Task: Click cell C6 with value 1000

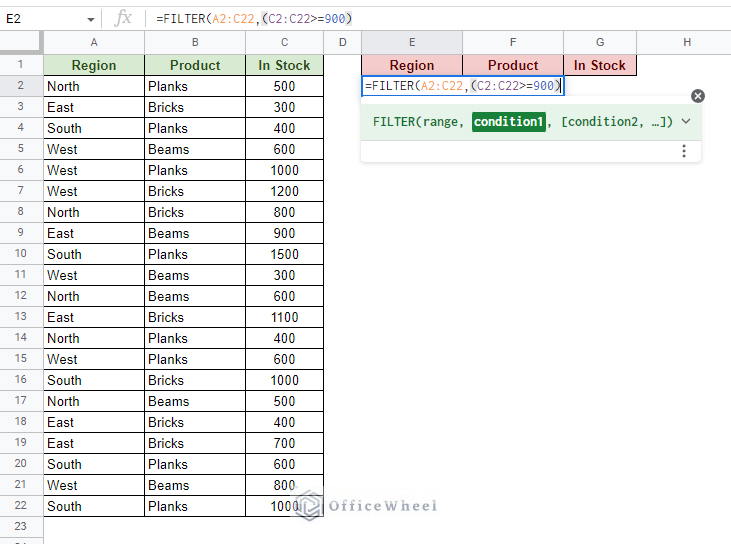Action: pyautogui.click(x=284, y=170)
